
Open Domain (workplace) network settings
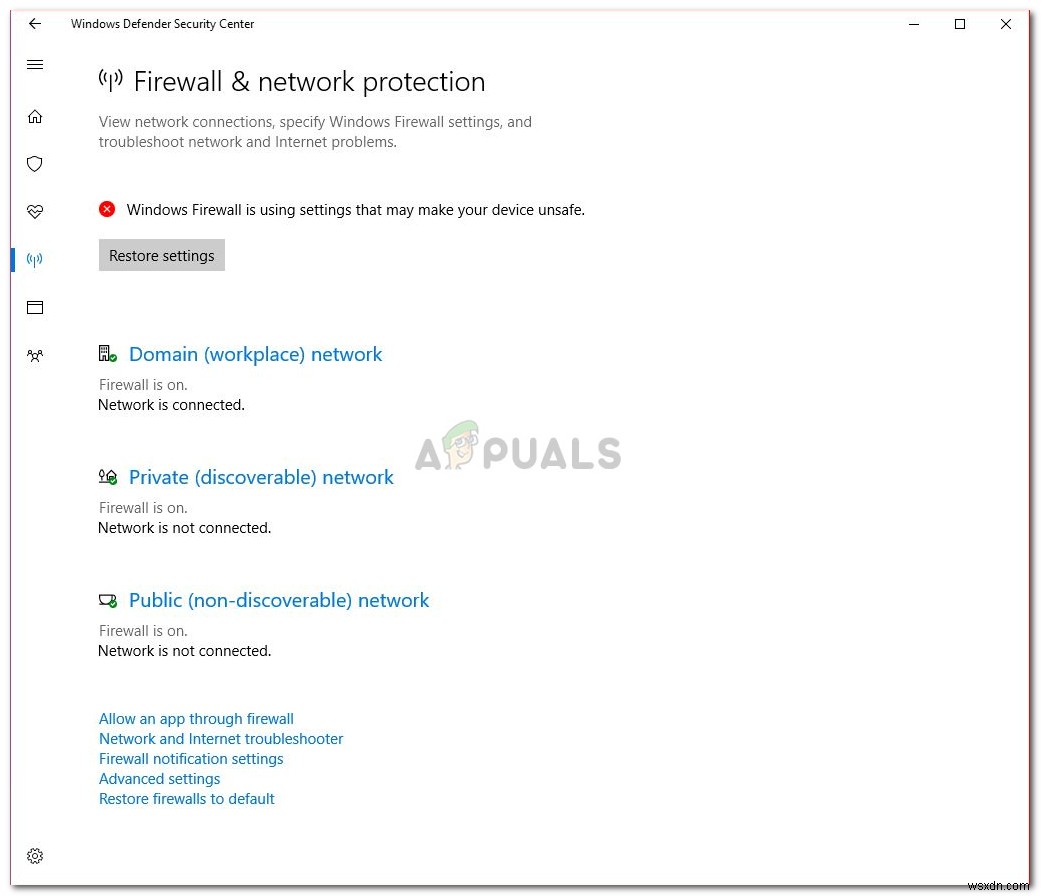pyautogui.click(x=255, y=354)
